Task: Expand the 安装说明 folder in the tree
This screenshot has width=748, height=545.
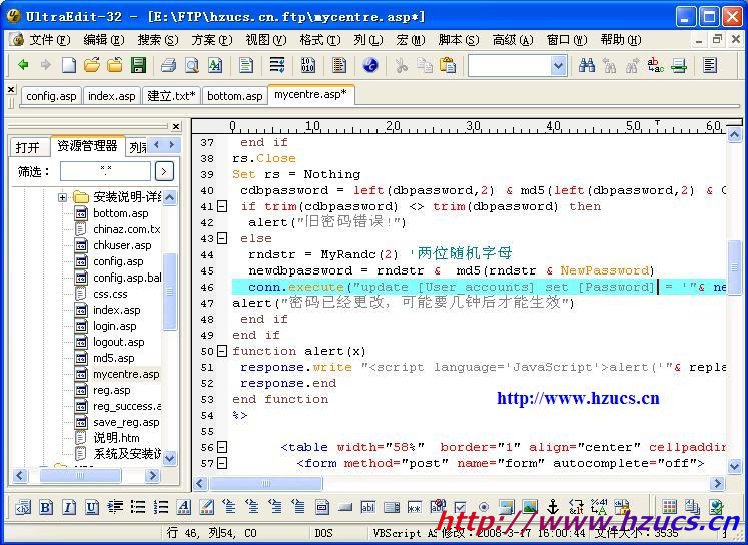Action: (x=62, y=197)
